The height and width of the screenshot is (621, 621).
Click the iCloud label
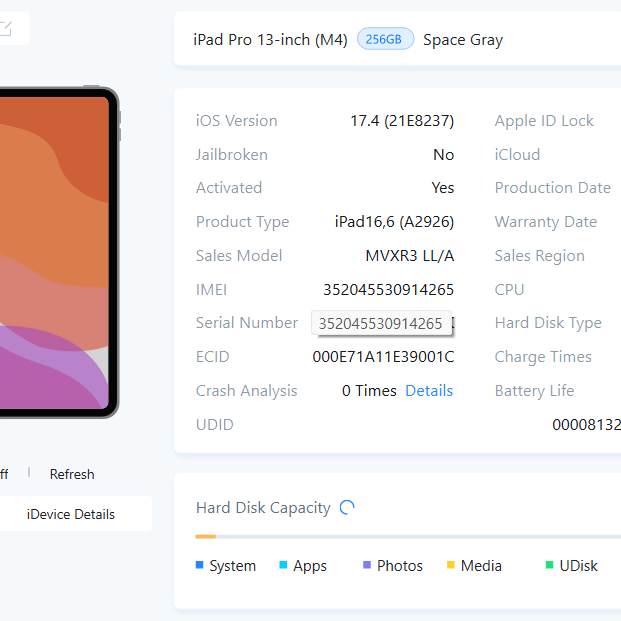click(x=517, y=154)
